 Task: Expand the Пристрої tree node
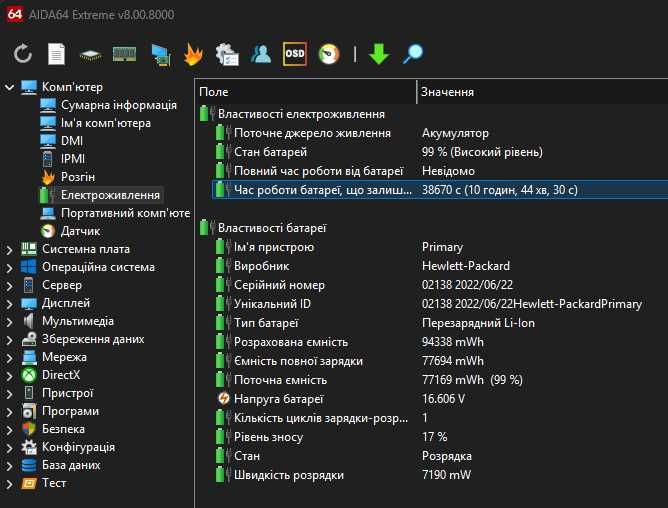pyautogui.click(x=9, y=393)
